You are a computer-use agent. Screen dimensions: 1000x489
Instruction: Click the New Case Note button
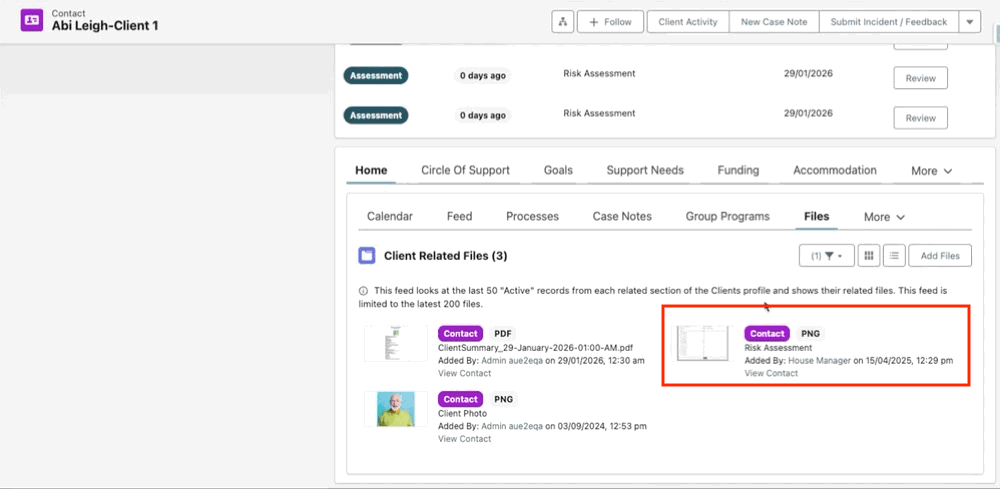tap(774, 22)
